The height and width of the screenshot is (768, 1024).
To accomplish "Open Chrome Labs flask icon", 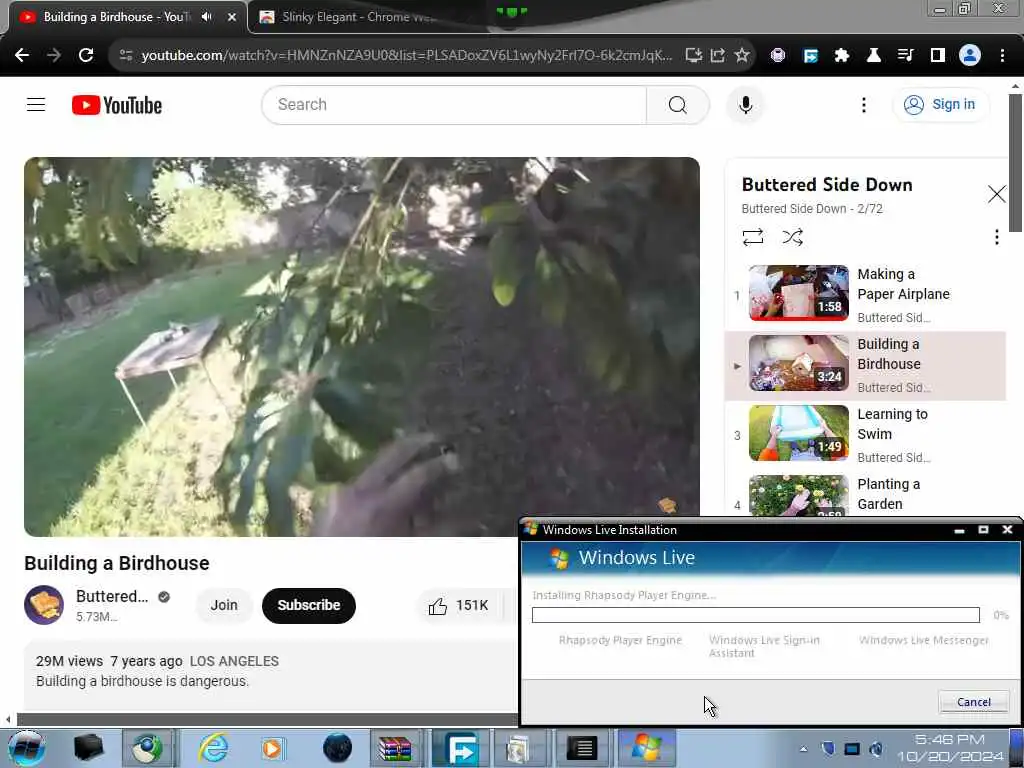I will pyautogui.click(x=874, y=56).
